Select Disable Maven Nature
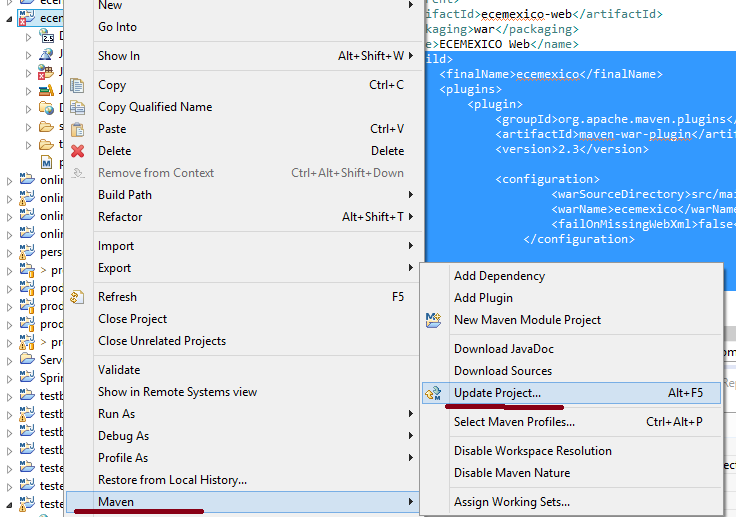The image size is (736, 517). [512, 473]
